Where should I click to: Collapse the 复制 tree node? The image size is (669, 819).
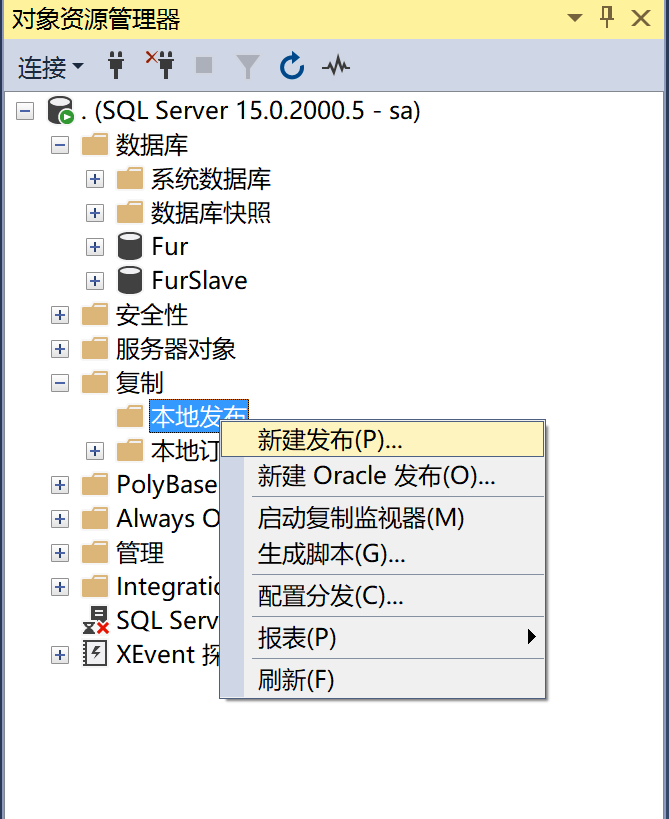tap(60, 383)
